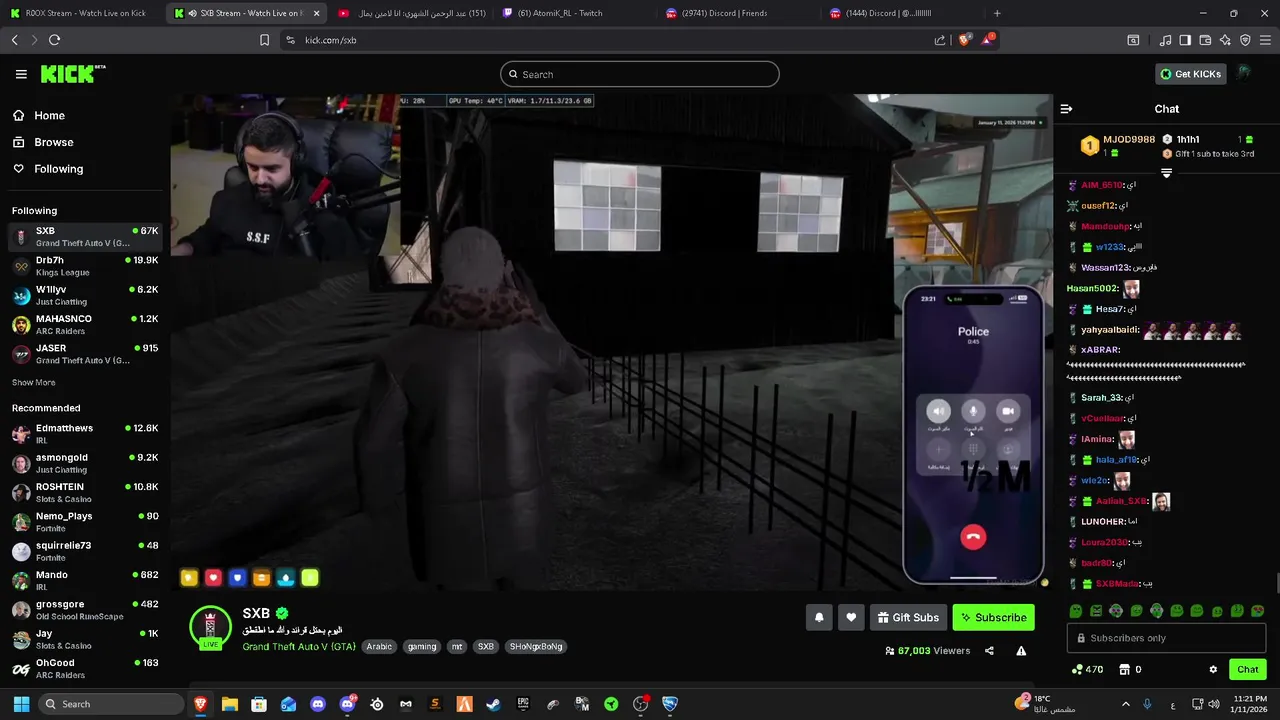Image resolution: width=1280 pixels, height=720 pixels.
Task: Follow channel with the heart icon
Action: [x=851, y=618]
